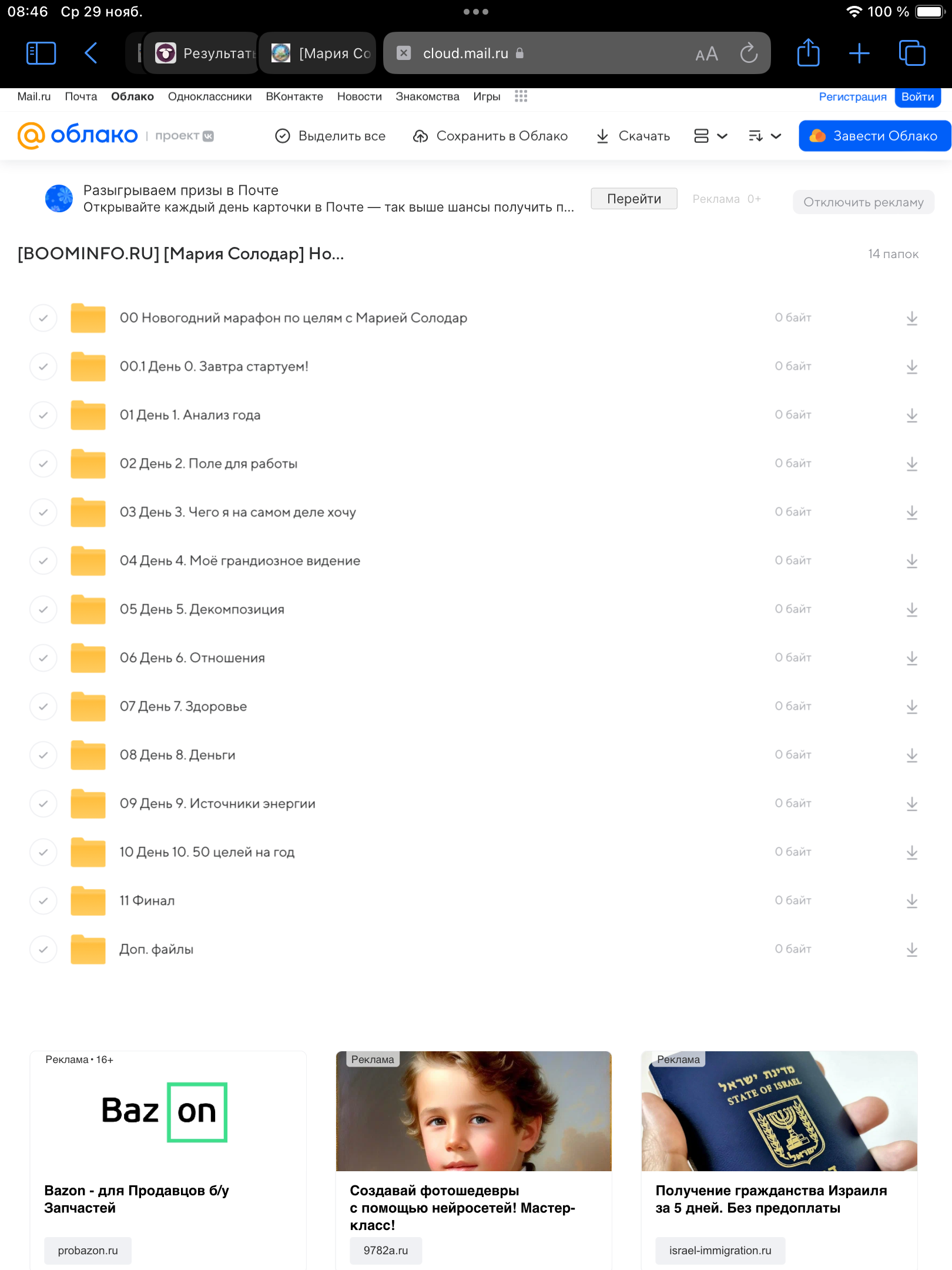Check the 07 День 7. Здоровье checkbox
This screenshot has width=952, height=1270.
[43, 707]
